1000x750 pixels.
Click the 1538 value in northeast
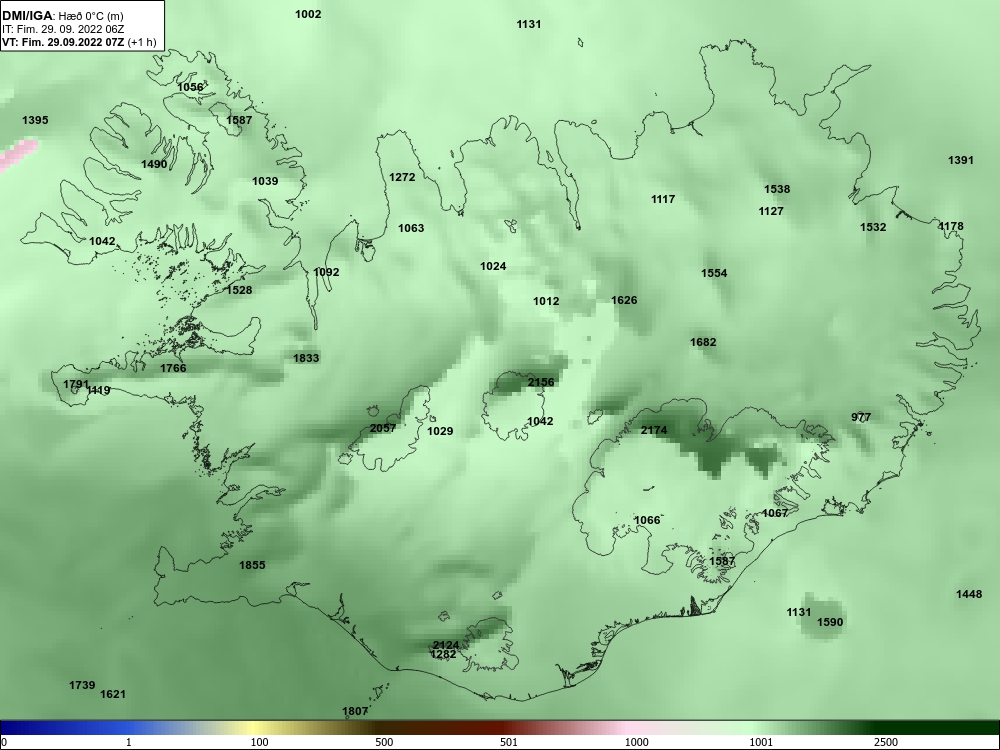coord(777,189)
